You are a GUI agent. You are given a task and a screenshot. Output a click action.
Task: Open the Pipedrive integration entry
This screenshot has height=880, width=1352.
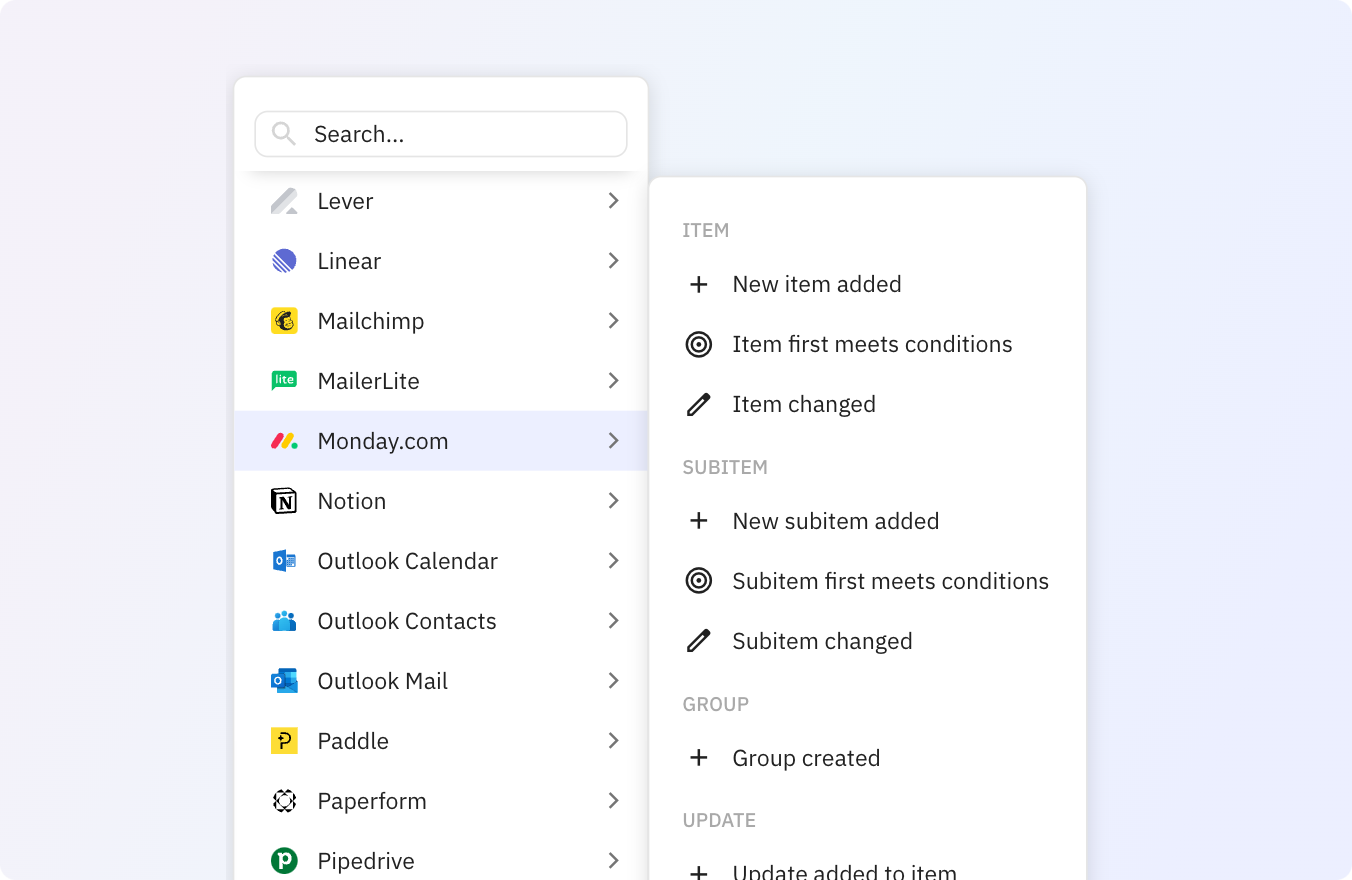(x=441, y=856)
